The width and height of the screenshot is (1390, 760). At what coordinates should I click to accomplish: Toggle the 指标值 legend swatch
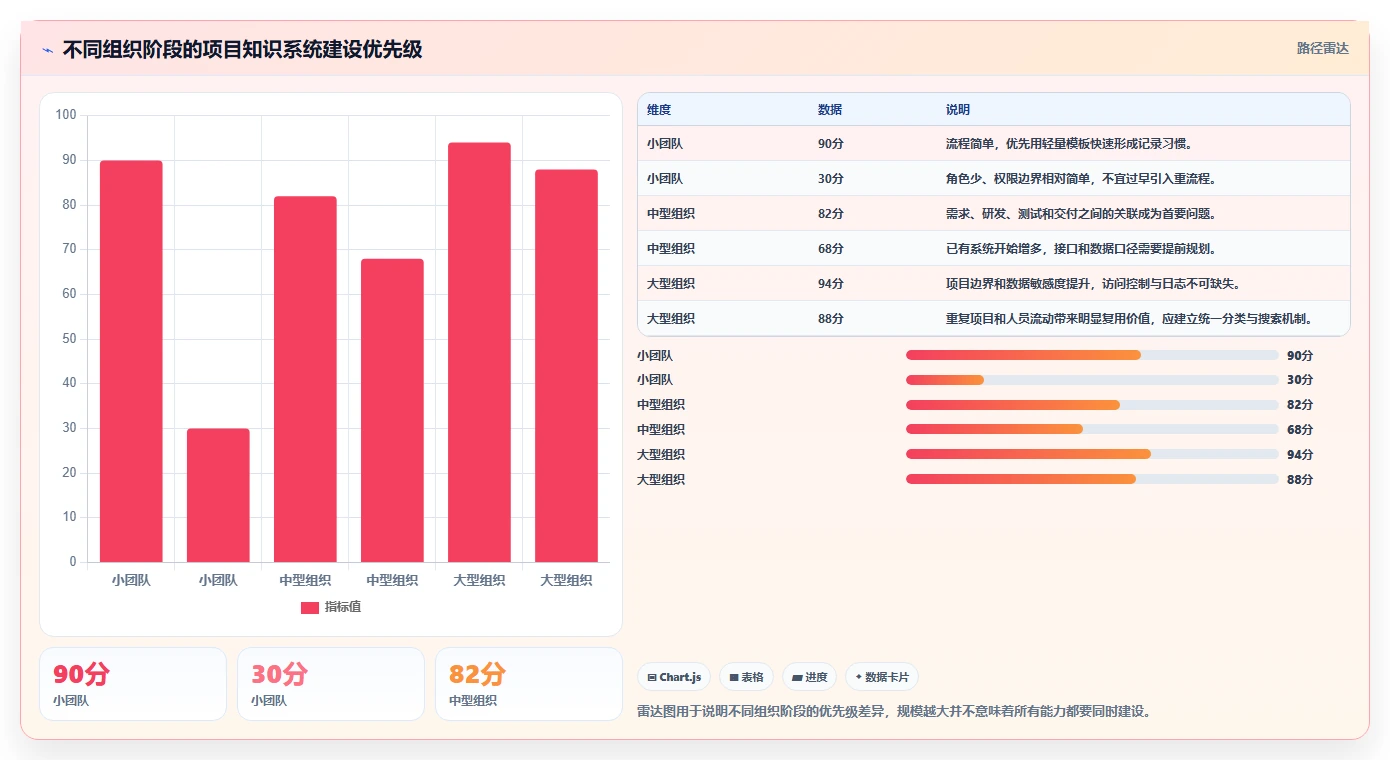(x=310, y=607)
